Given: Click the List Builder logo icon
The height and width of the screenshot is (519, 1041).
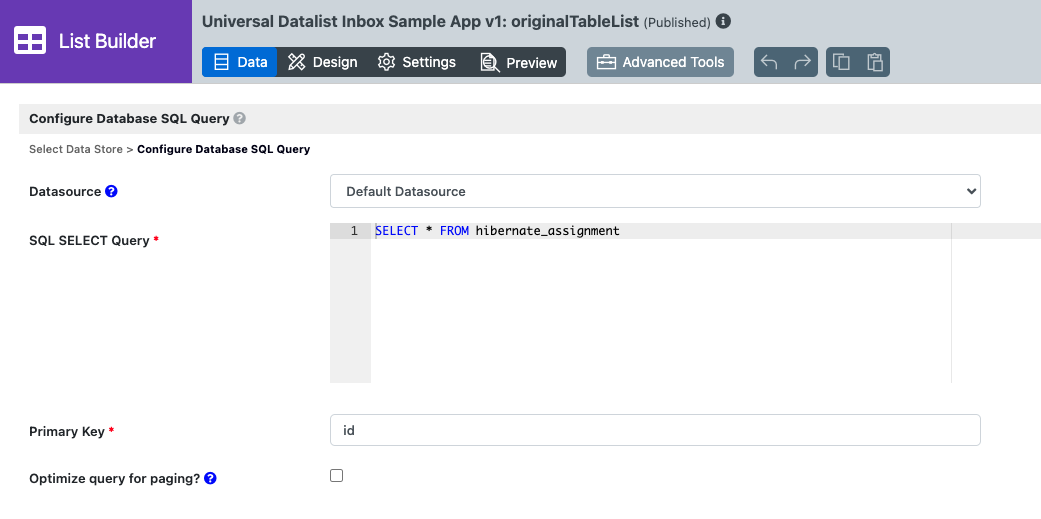Looking at the screenshot, I should coord(30,41).
